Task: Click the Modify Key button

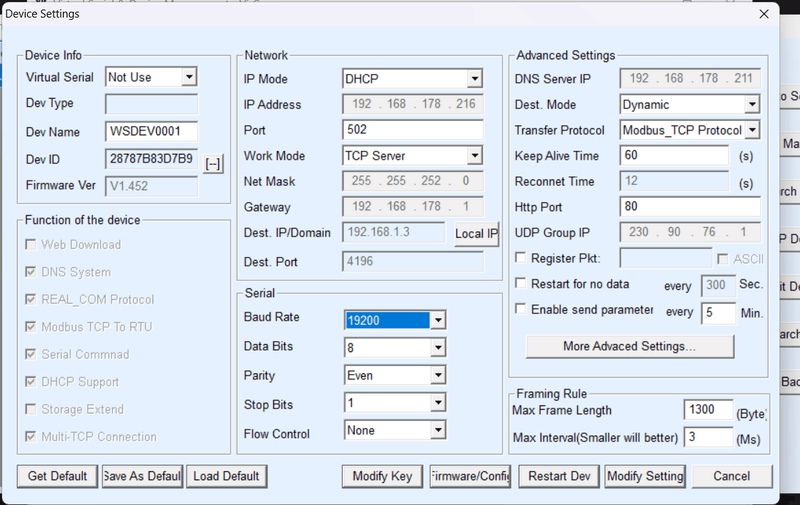Action: pos(382,476)
